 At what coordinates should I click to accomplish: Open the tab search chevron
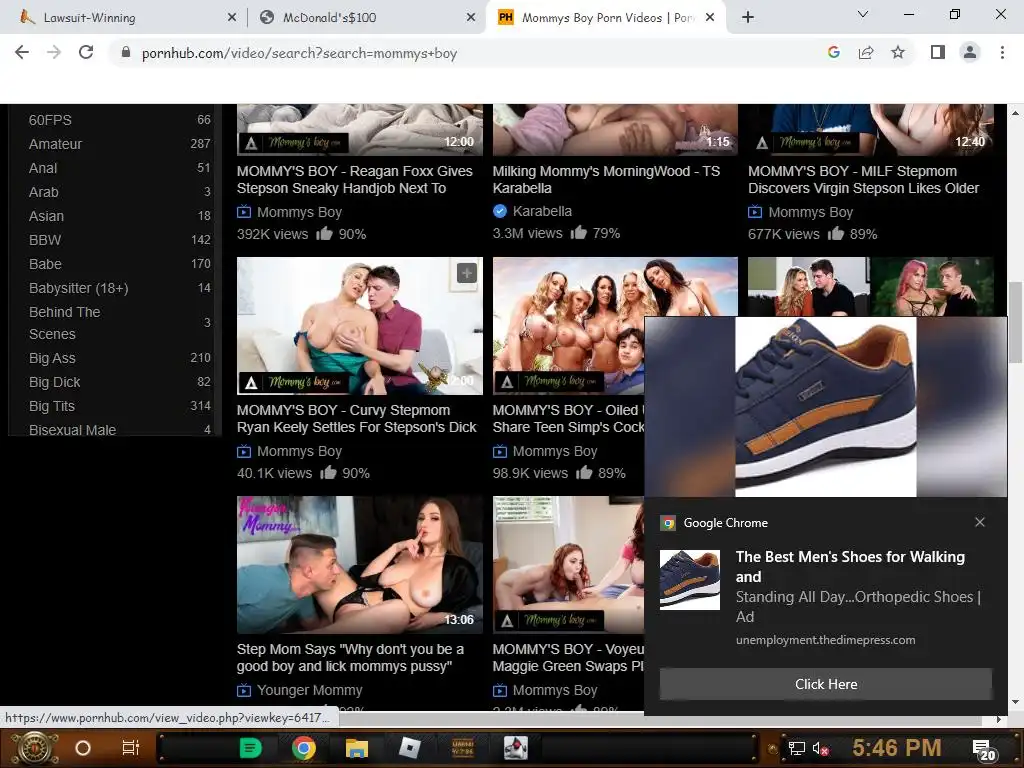862,14
